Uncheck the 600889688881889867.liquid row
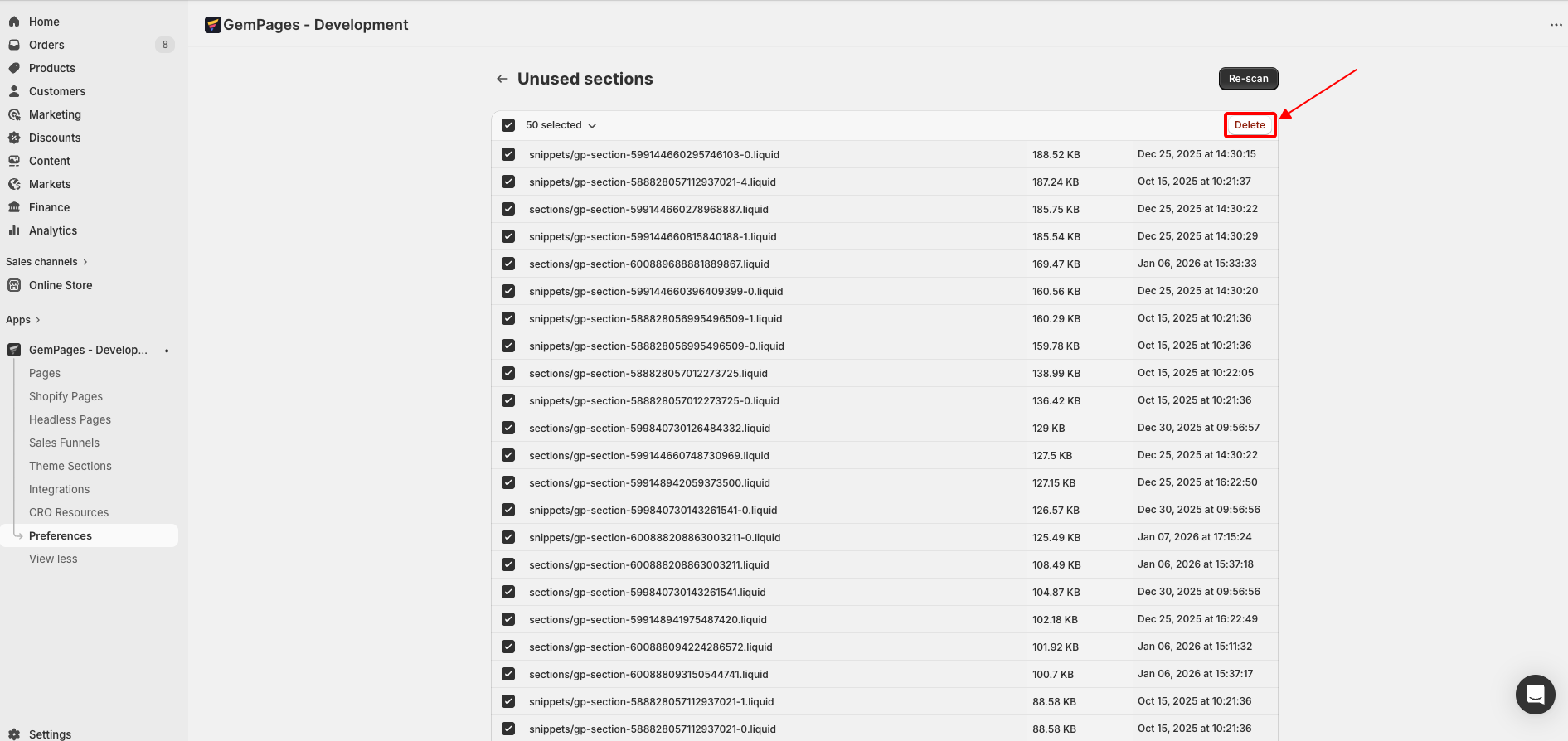 (508, 264)
